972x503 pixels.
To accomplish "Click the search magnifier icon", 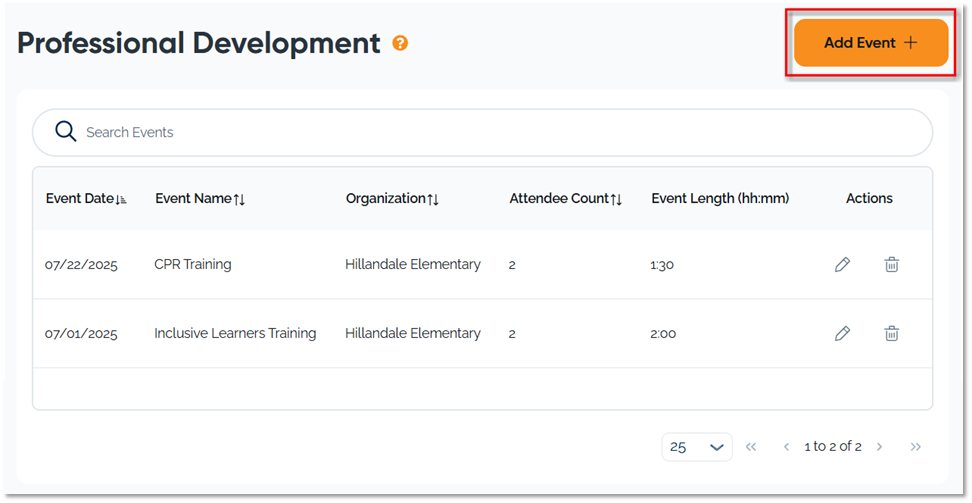I will tap(66, 132).
